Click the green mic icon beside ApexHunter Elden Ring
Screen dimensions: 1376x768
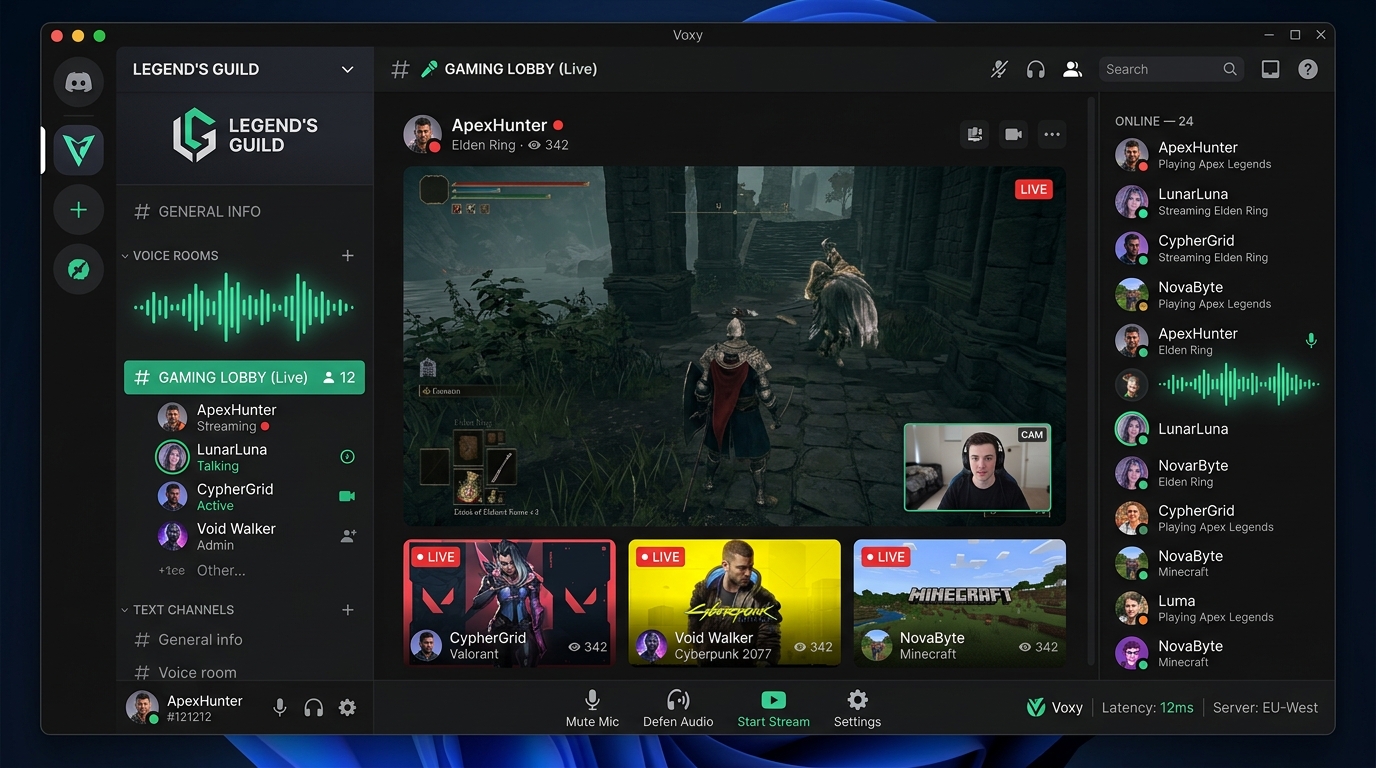1311,341
